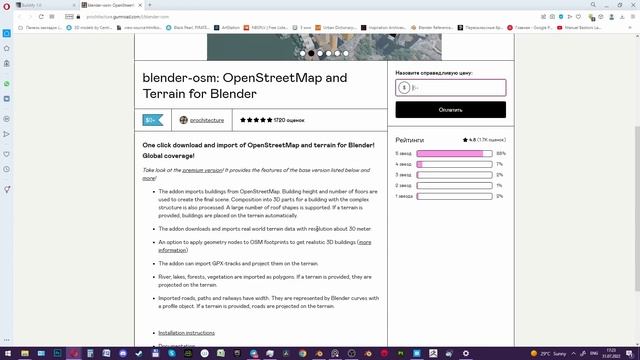The image size is (640, 360).
Task: Select the first carousel dot
Action: click(x=302, y=53)
